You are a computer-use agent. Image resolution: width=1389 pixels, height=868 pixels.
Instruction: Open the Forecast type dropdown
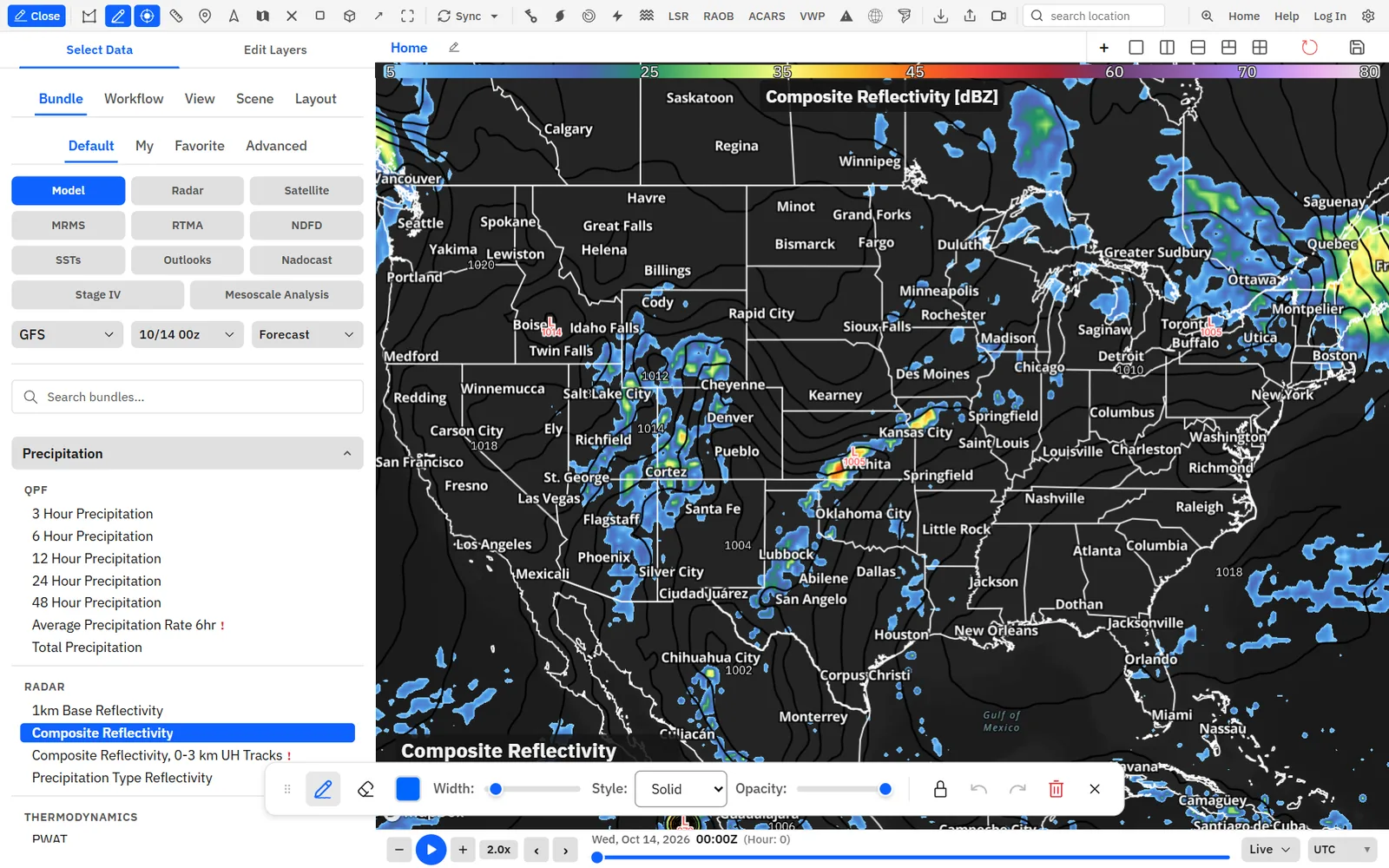306,334
